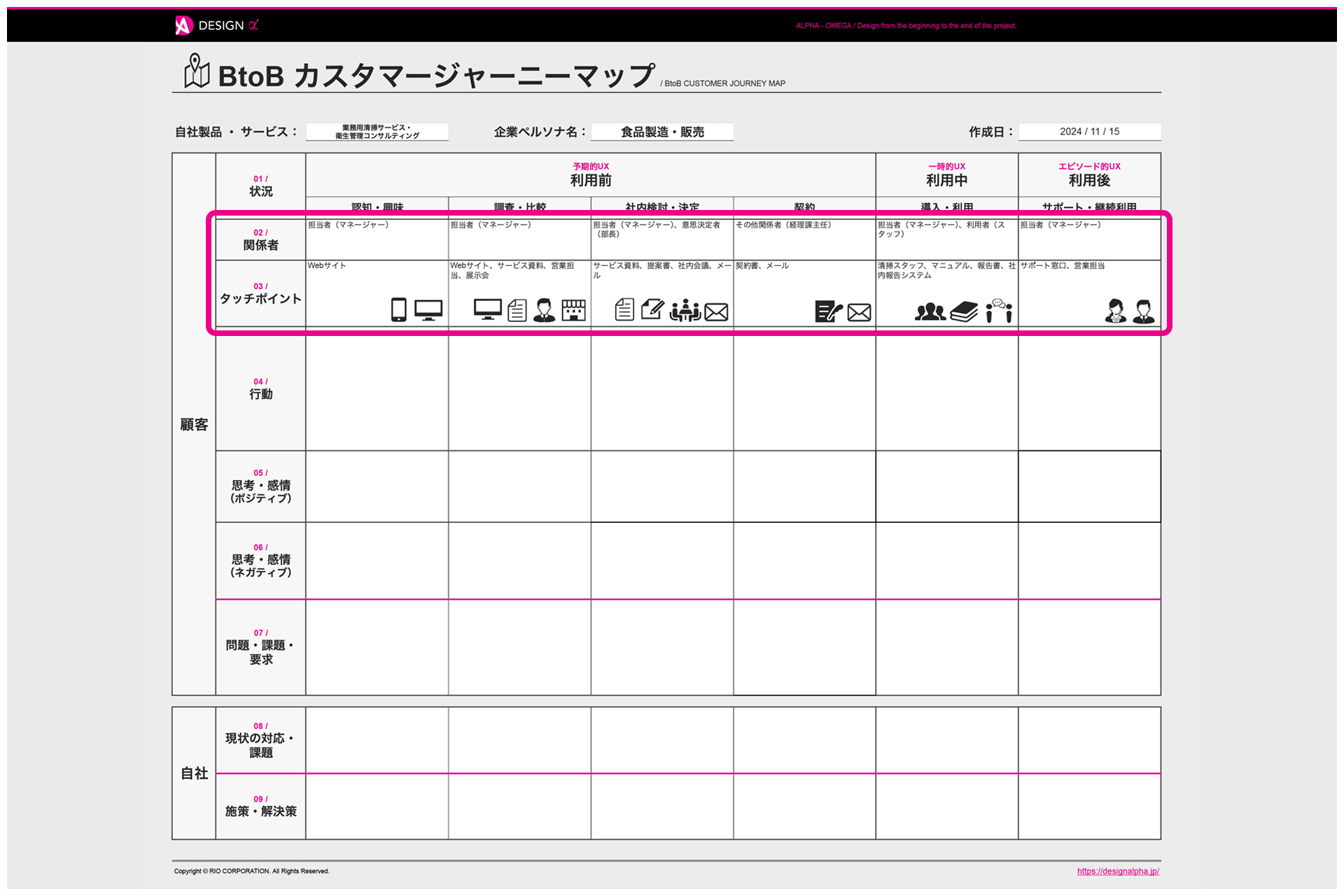This screenshot has width=1344, height=896.
Task: Select the monitor icon next to the smartphone icon
Action: click(x=428, y=309)
